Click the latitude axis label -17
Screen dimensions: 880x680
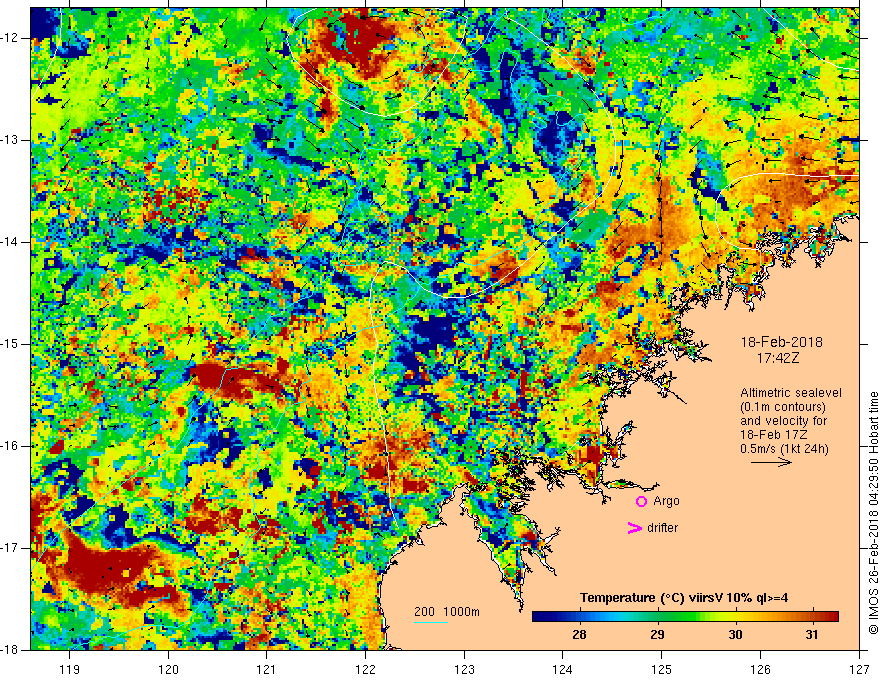click(x=11, y=548)
